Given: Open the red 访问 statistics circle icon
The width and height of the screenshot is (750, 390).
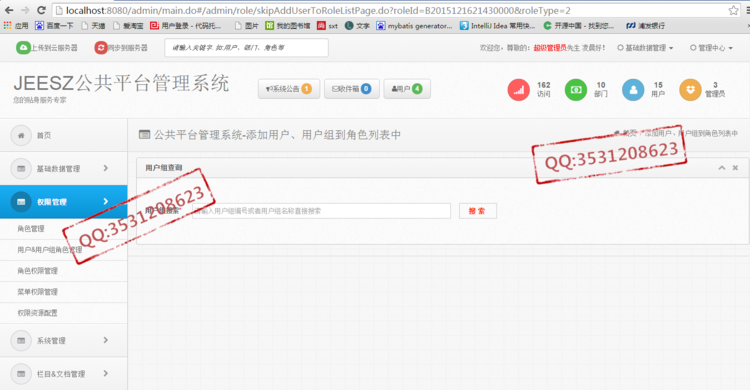Looking at the screenshot, I should coord(518,89).
